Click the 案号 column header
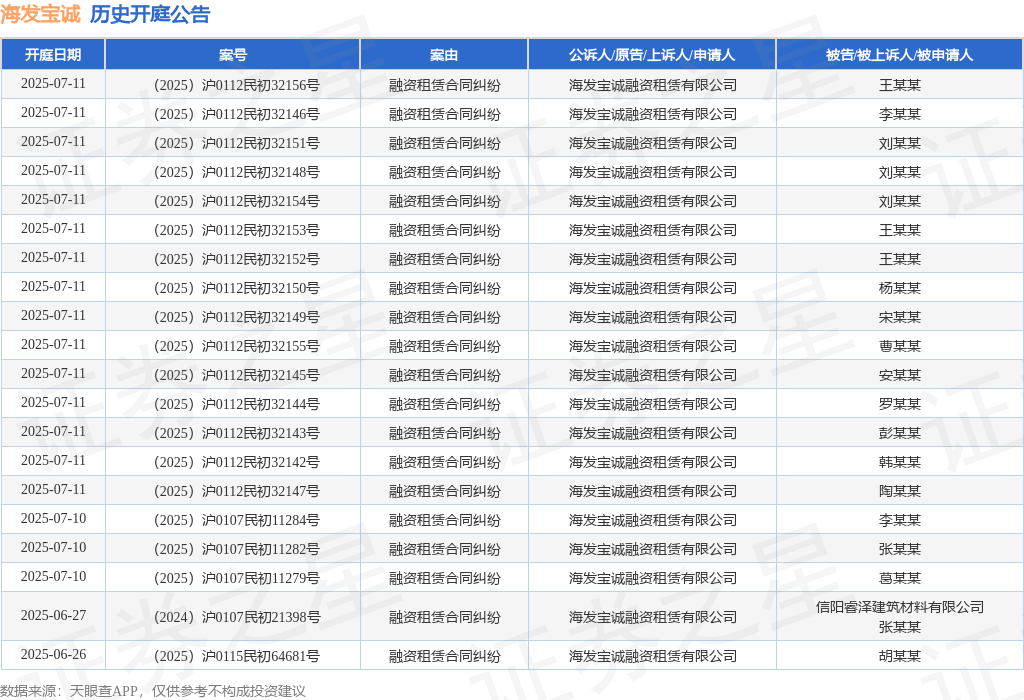The image size is (1024, 700). point(232,55)
